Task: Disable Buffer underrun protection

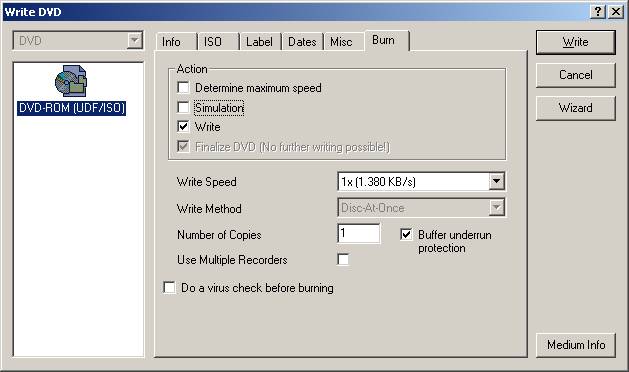Action: click(x=406, y=234)
